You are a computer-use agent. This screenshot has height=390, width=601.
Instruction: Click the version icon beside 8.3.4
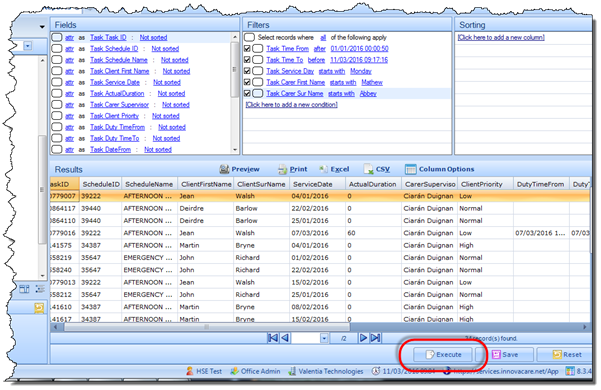coord(570,371)
